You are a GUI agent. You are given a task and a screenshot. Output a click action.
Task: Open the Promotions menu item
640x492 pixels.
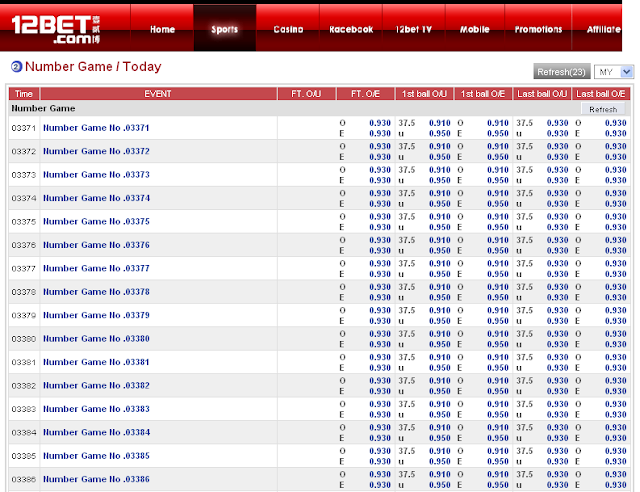tap(538, 29)
